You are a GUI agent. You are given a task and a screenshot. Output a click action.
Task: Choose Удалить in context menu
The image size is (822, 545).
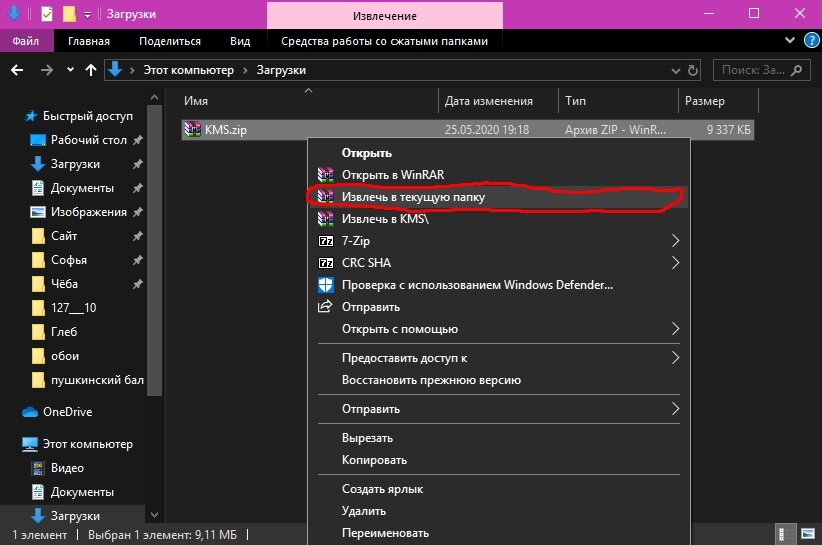499,511
